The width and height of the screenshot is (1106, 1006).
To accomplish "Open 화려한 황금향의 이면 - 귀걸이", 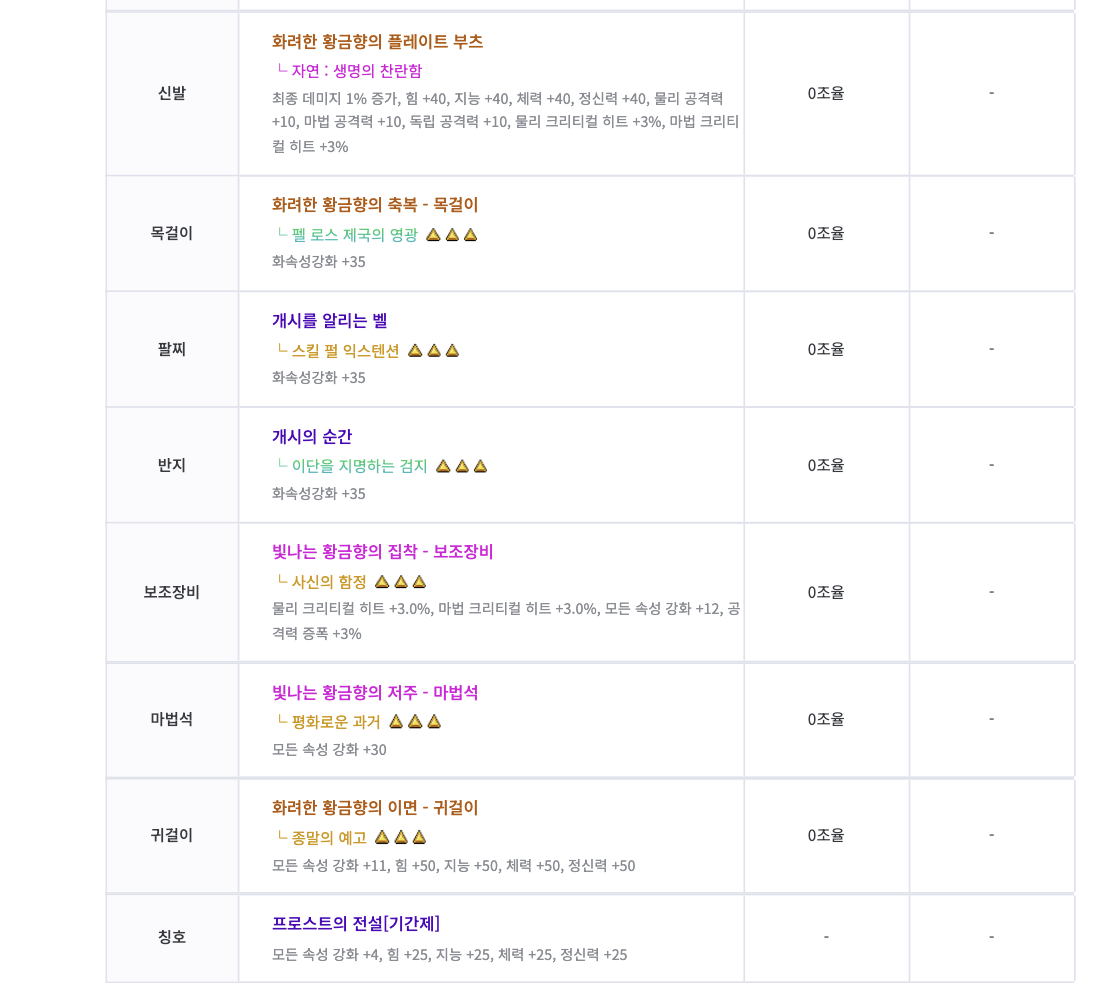I will click(375, 808).
